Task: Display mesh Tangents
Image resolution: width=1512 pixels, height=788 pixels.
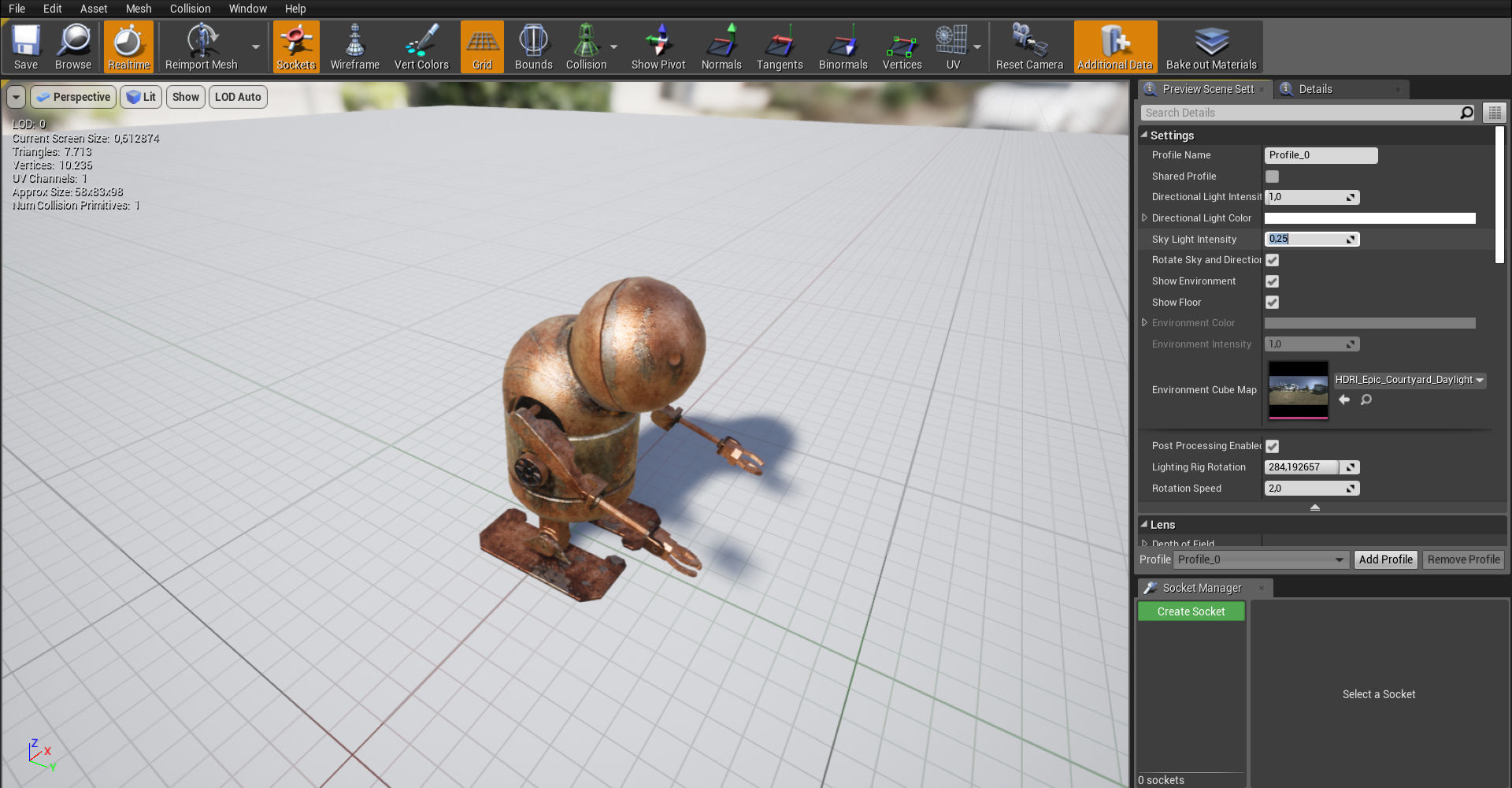Action: point(780,47)
